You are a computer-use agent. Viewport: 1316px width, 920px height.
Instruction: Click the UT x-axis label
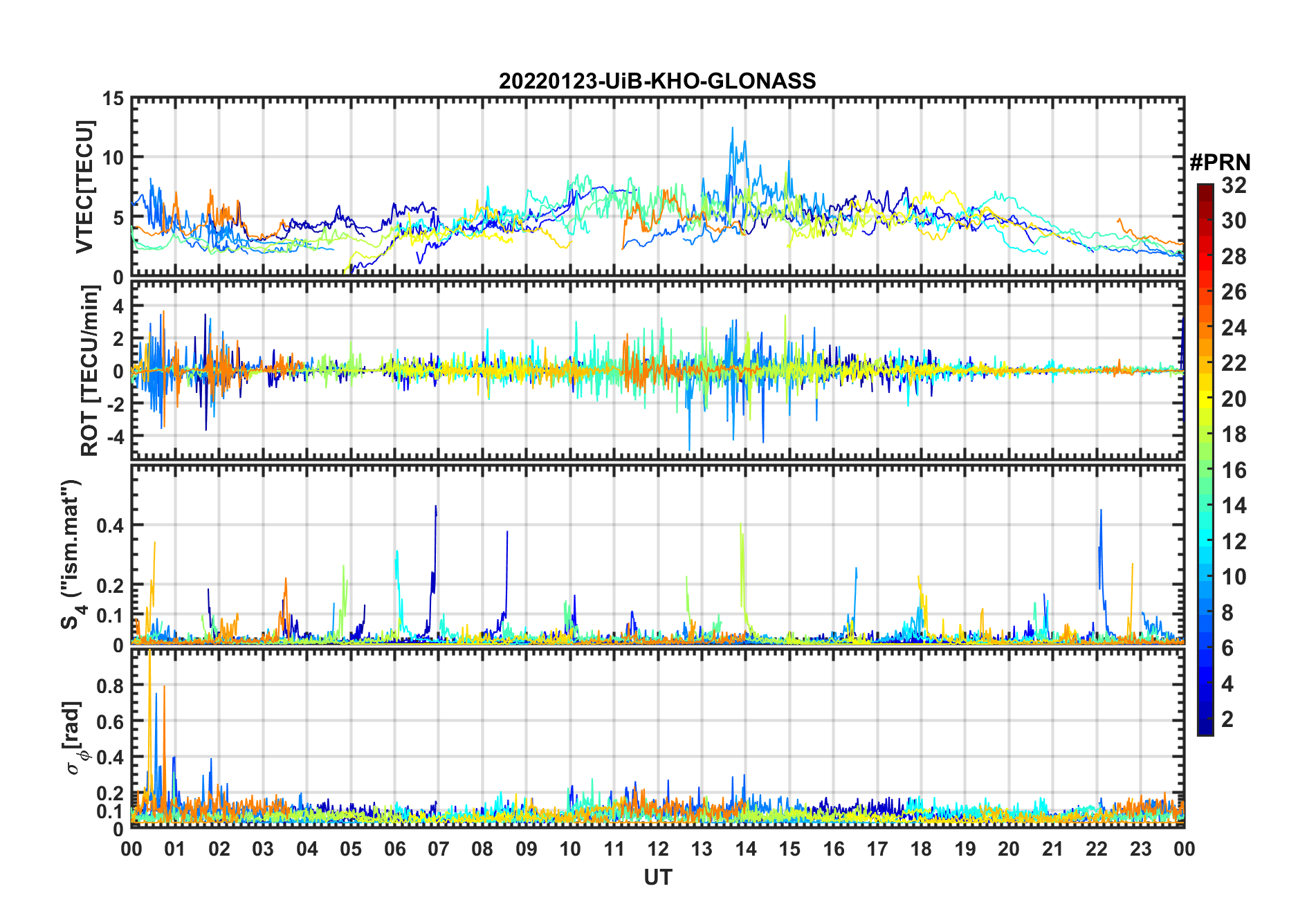(x=657, y=877)
